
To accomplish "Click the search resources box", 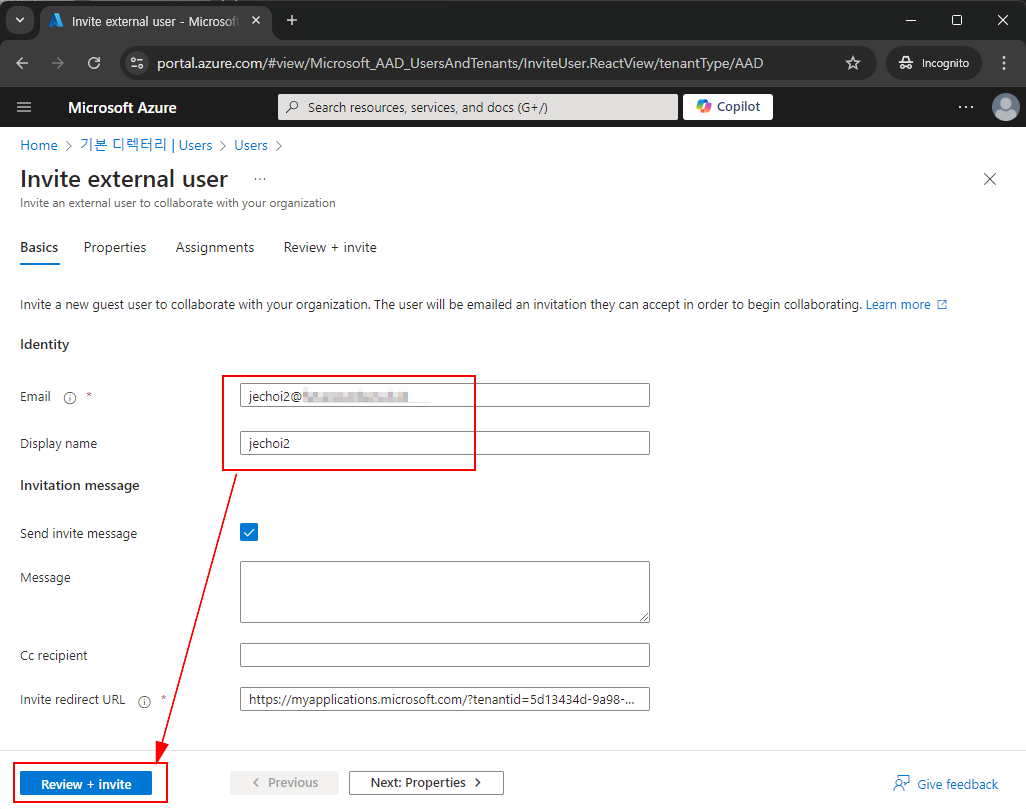I will click(x=478, y=107).
